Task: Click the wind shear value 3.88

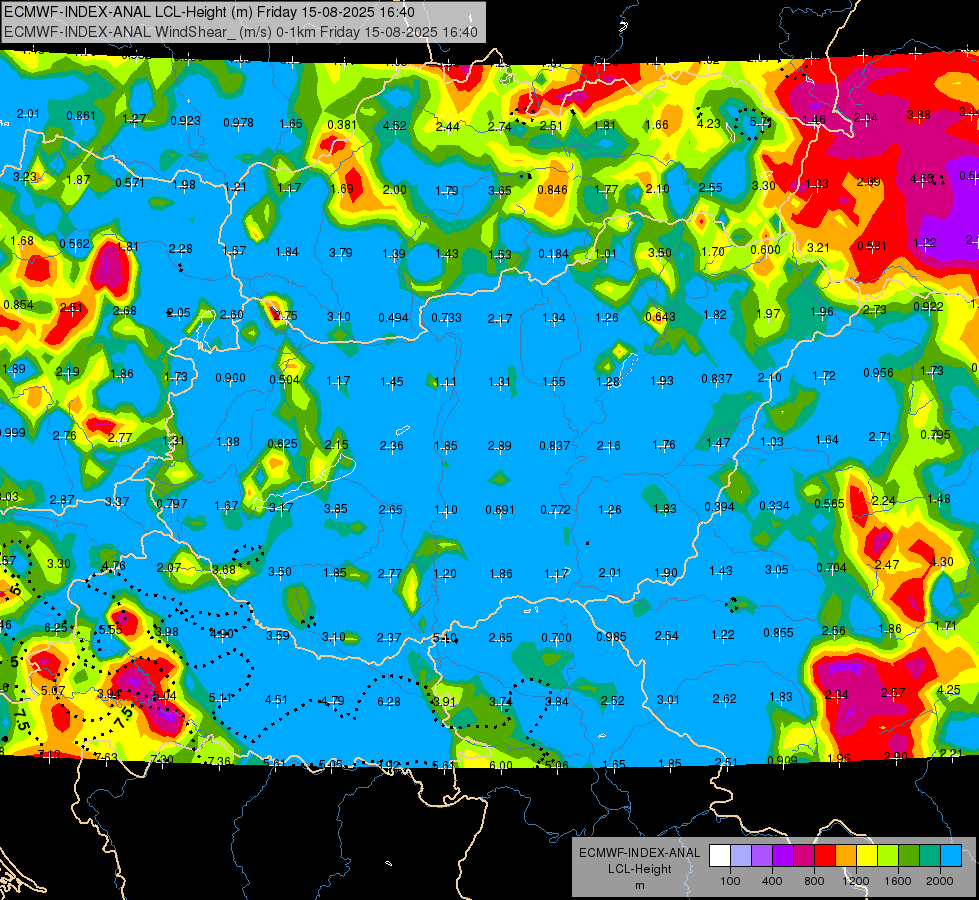Action: [918, 114]
